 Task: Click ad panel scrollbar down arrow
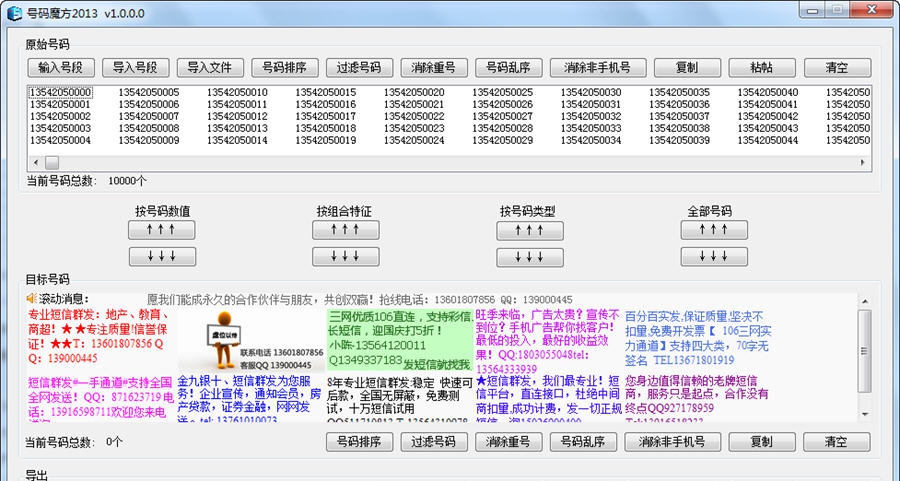click(865, 414)
